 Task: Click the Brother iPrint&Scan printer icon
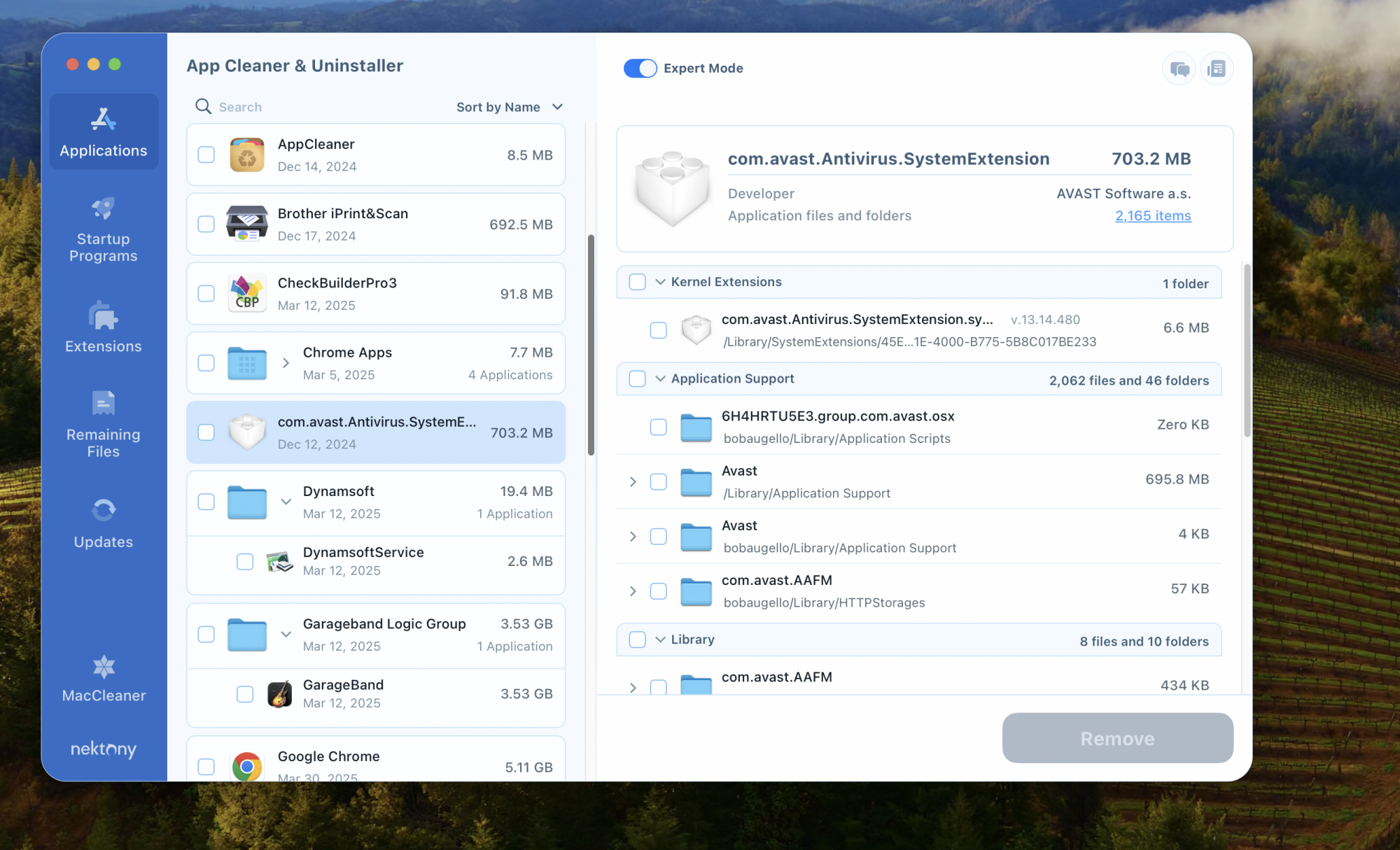(x=247, y=224)
